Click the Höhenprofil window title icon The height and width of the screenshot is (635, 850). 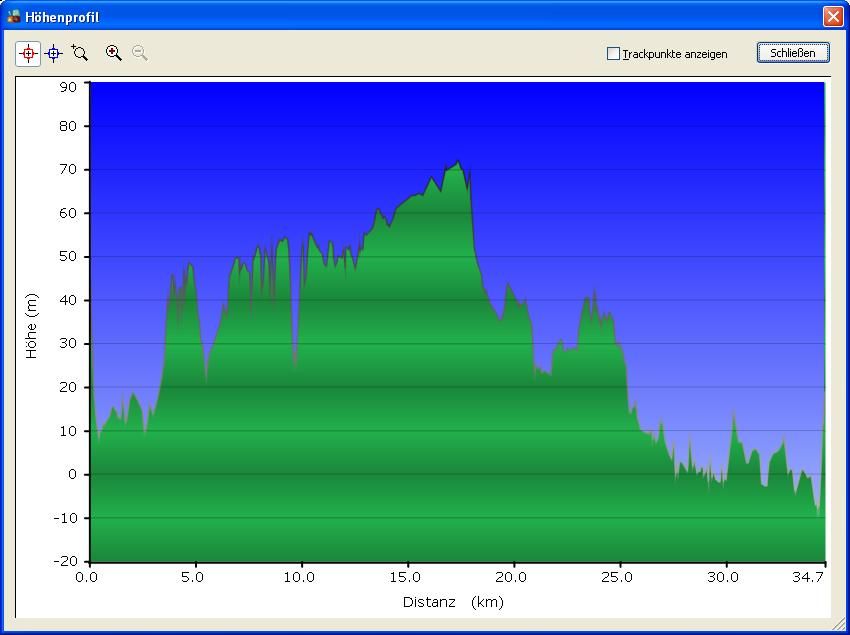14,17
